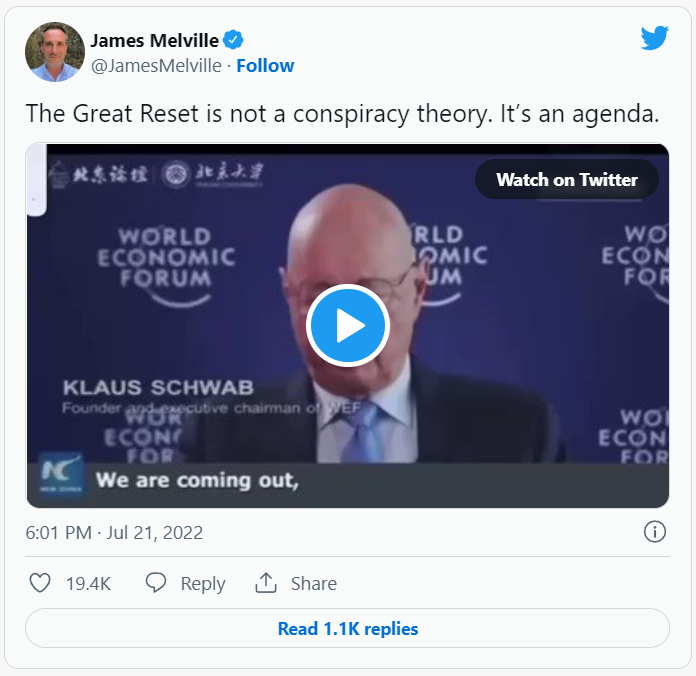Open the @JamesMelville handle link

point(156,66)
